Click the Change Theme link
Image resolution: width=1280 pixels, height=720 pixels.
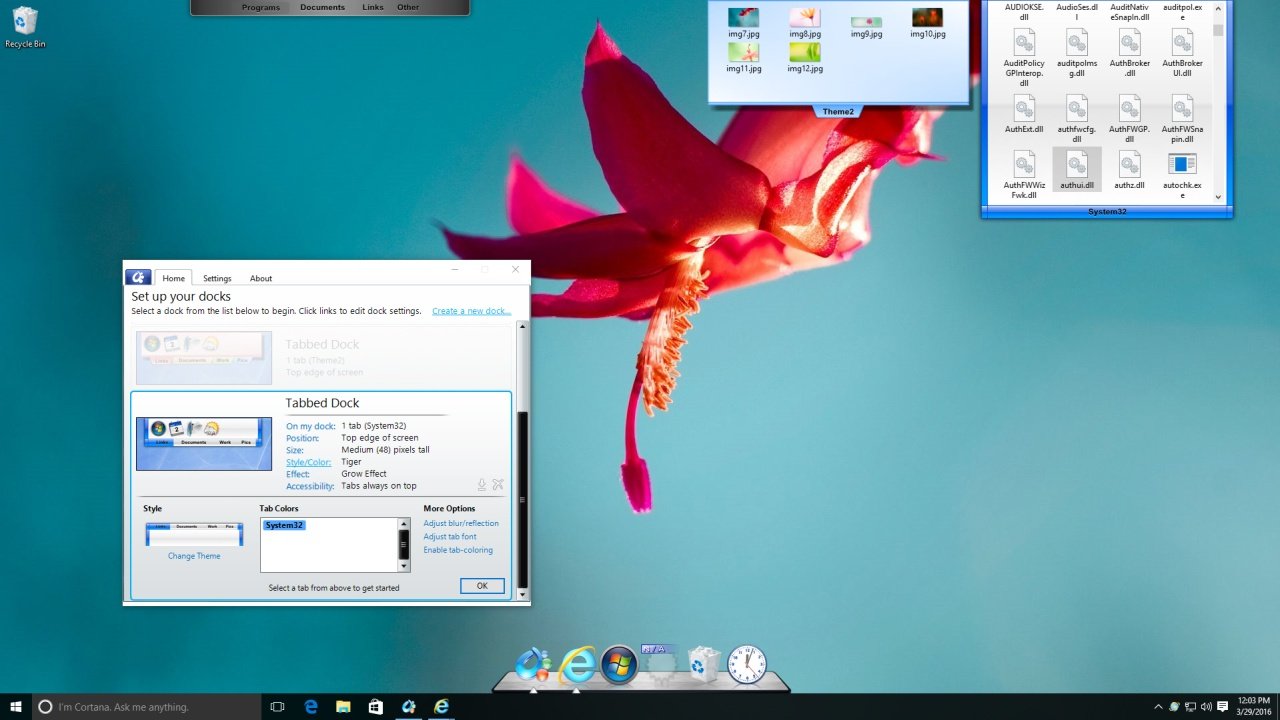point(194,556)
